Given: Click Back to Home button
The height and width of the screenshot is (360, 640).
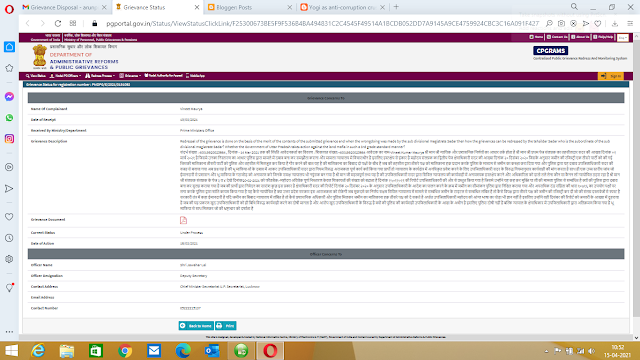Looking at the screenshot, I should tap(196, 326).
